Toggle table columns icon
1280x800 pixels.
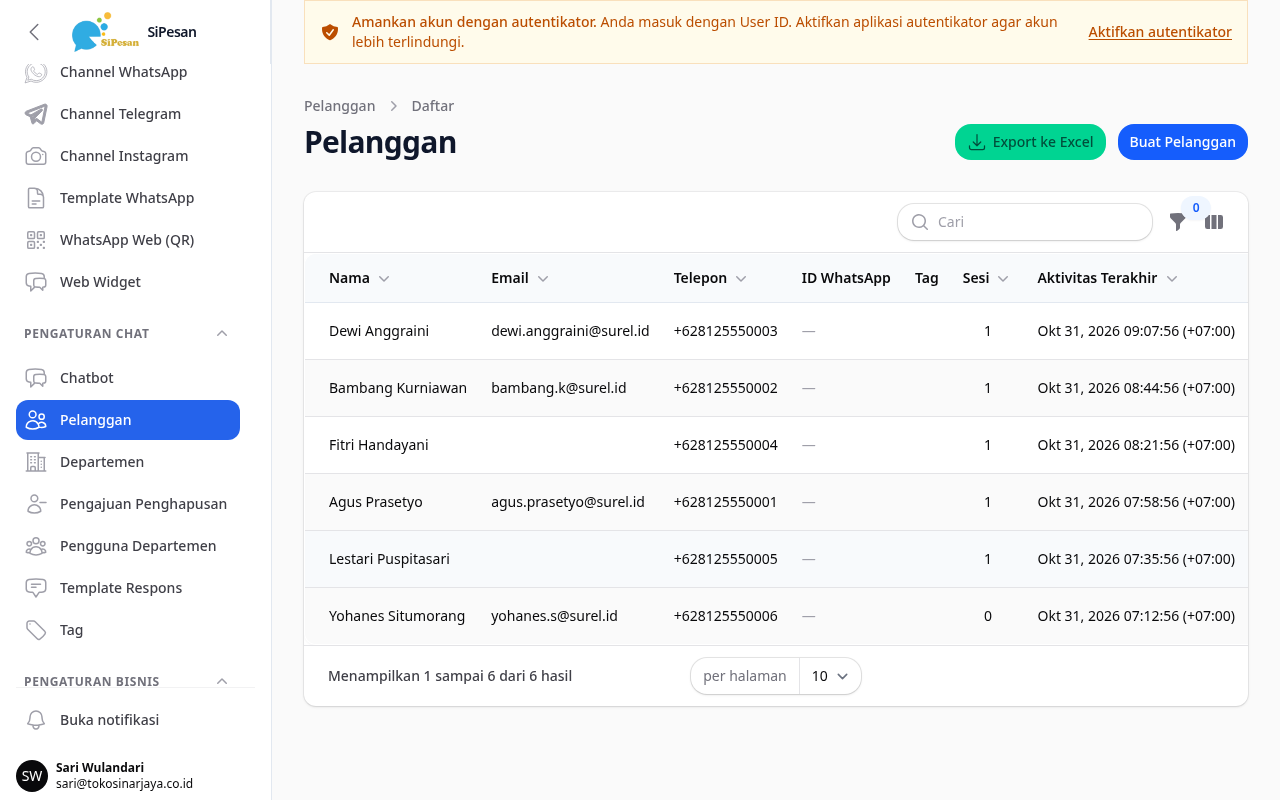pos(1214,222)
